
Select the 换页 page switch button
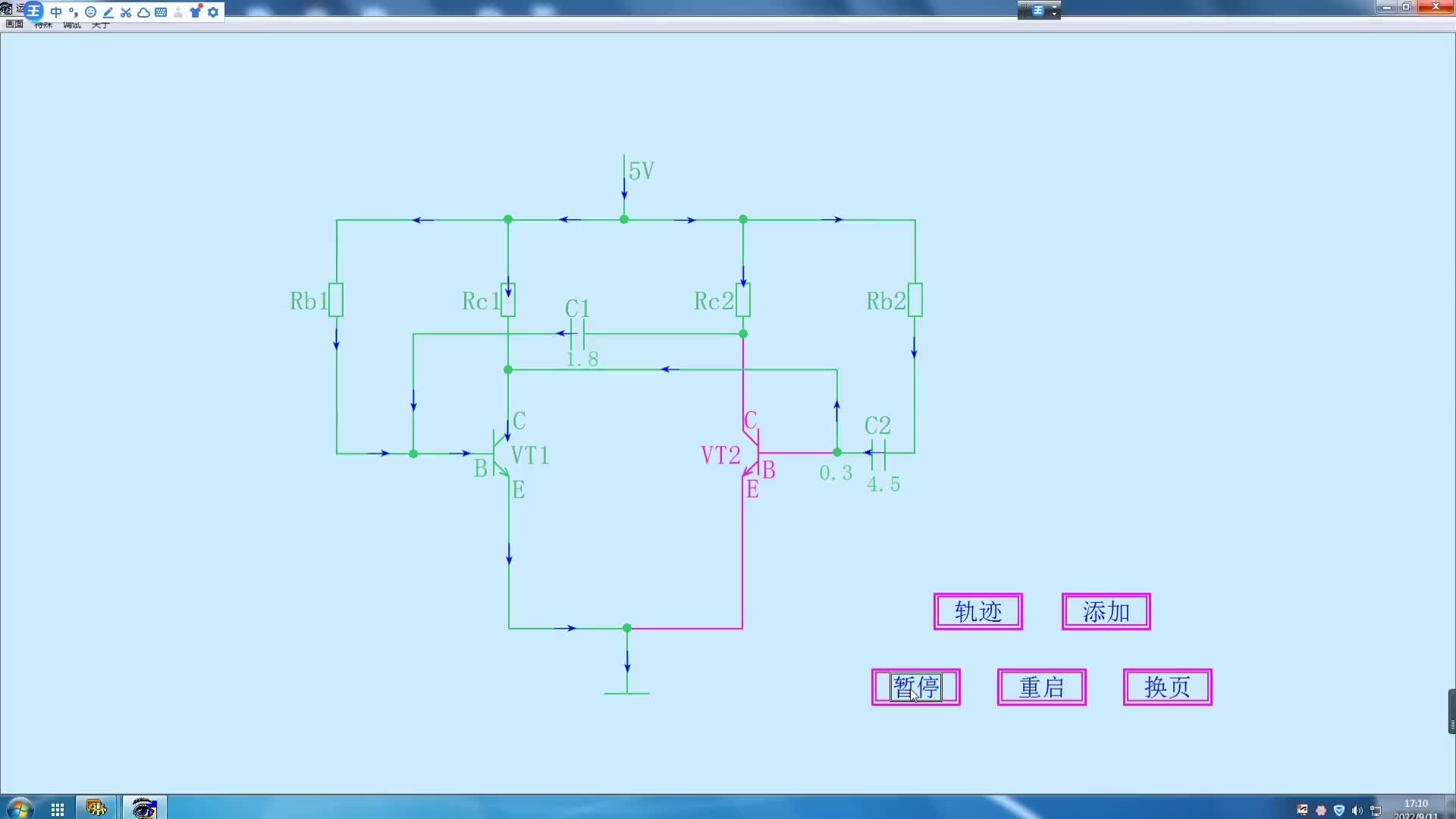pyautogui.click(x=1167, y=687)
